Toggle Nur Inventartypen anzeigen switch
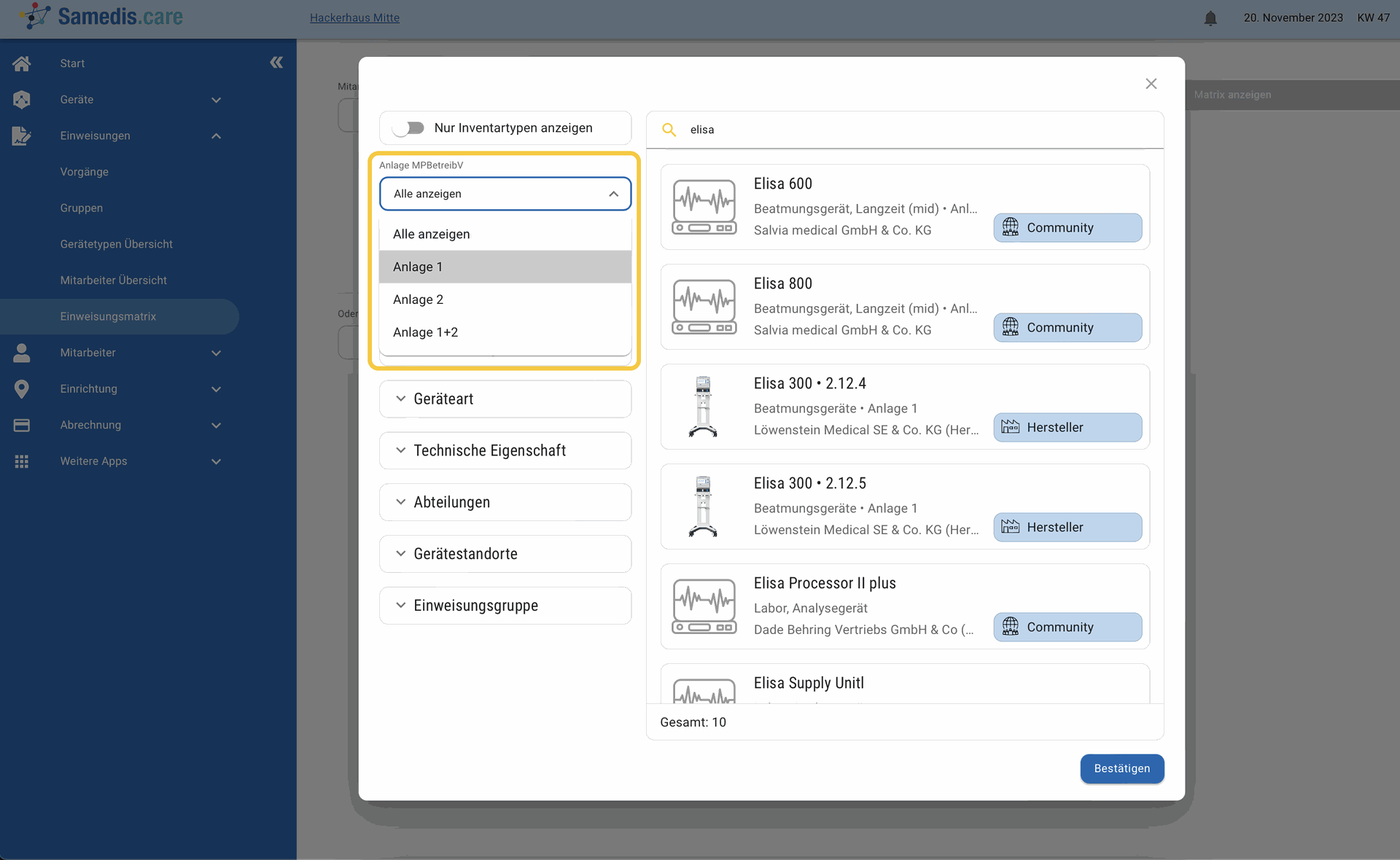The image size is (1400, 860). pos(408,128)
